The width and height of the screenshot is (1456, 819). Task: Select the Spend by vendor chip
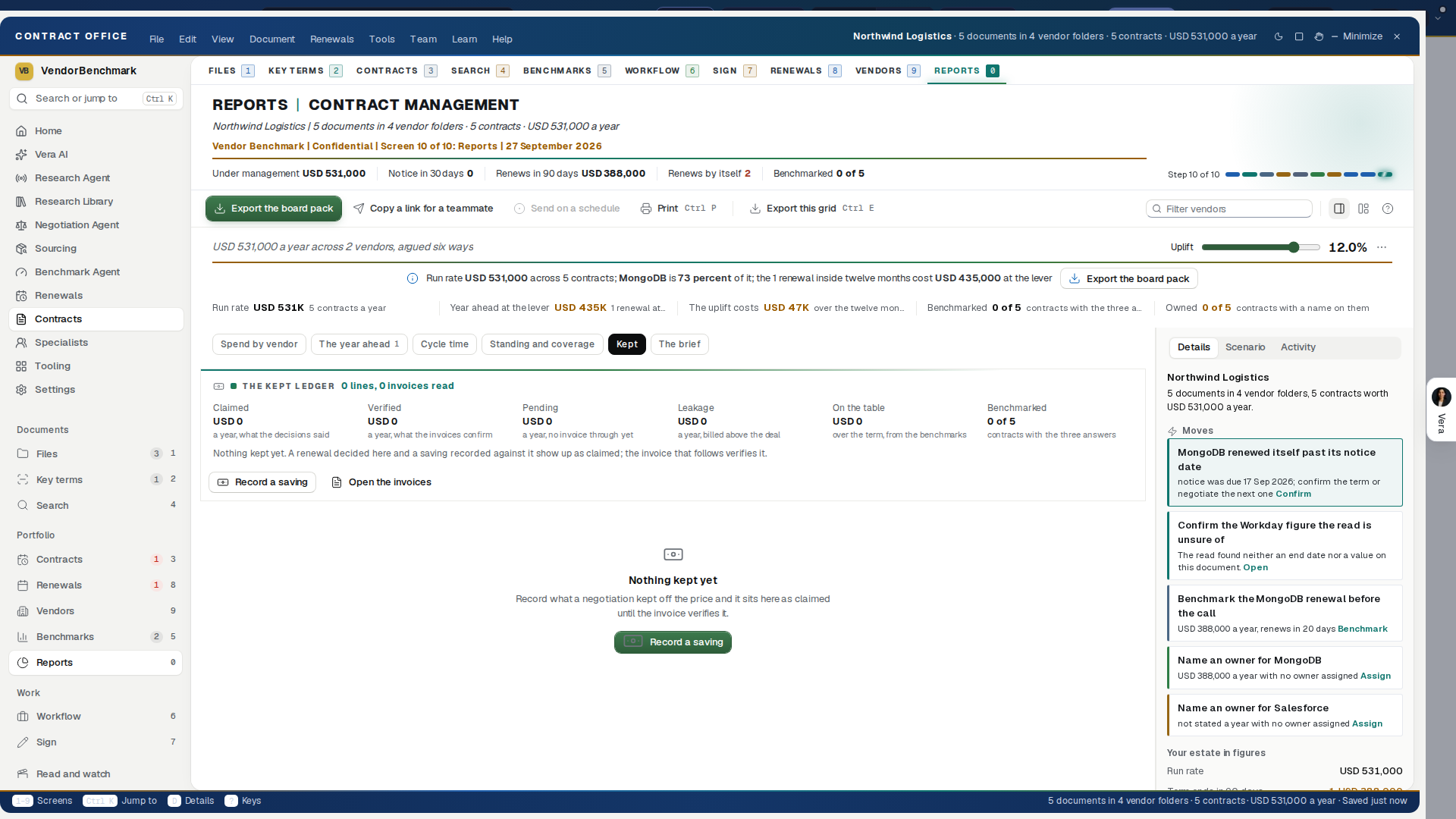pyautogui.click(x=259, y=344)
